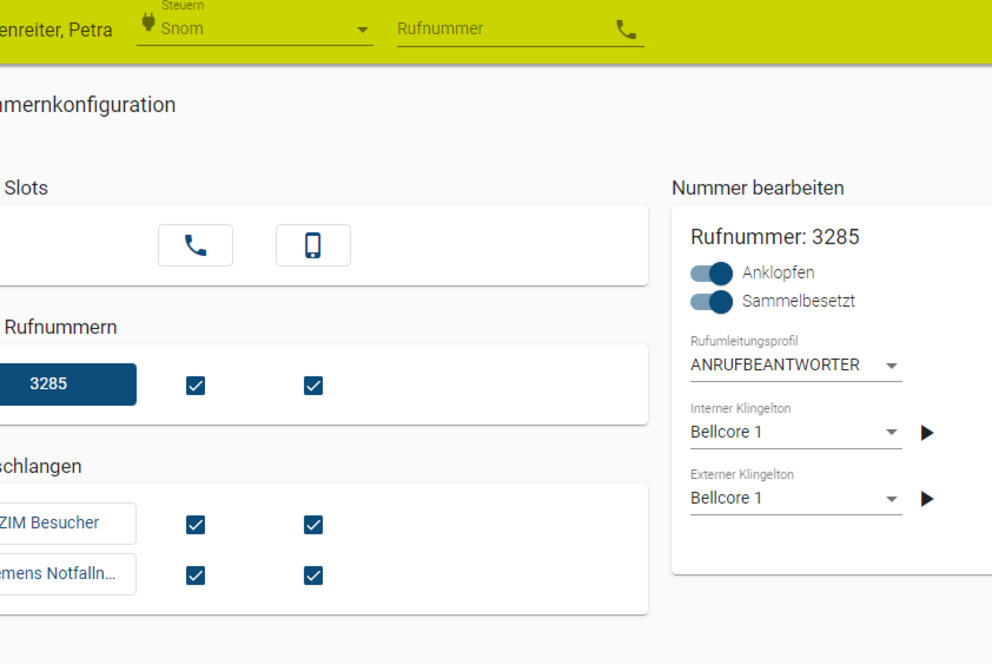Play the external ringtone preview
The height and width of the screenshot is (664, 992).
pos(927,499)
